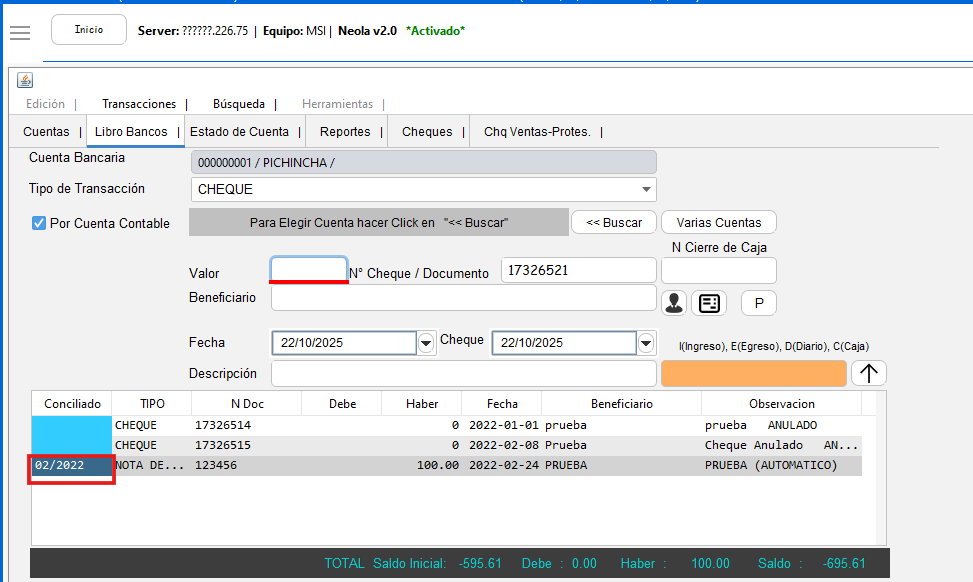Open the Fecha date picker dropdown
This screenshot has width=973, height=582.
click(x=426, y=343)
